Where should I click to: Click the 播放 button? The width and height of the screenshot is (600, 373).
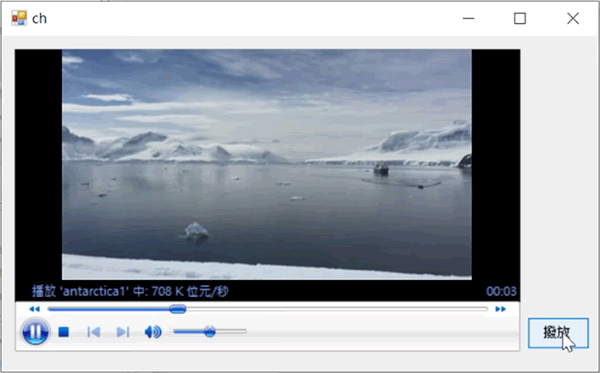point(558,333)
